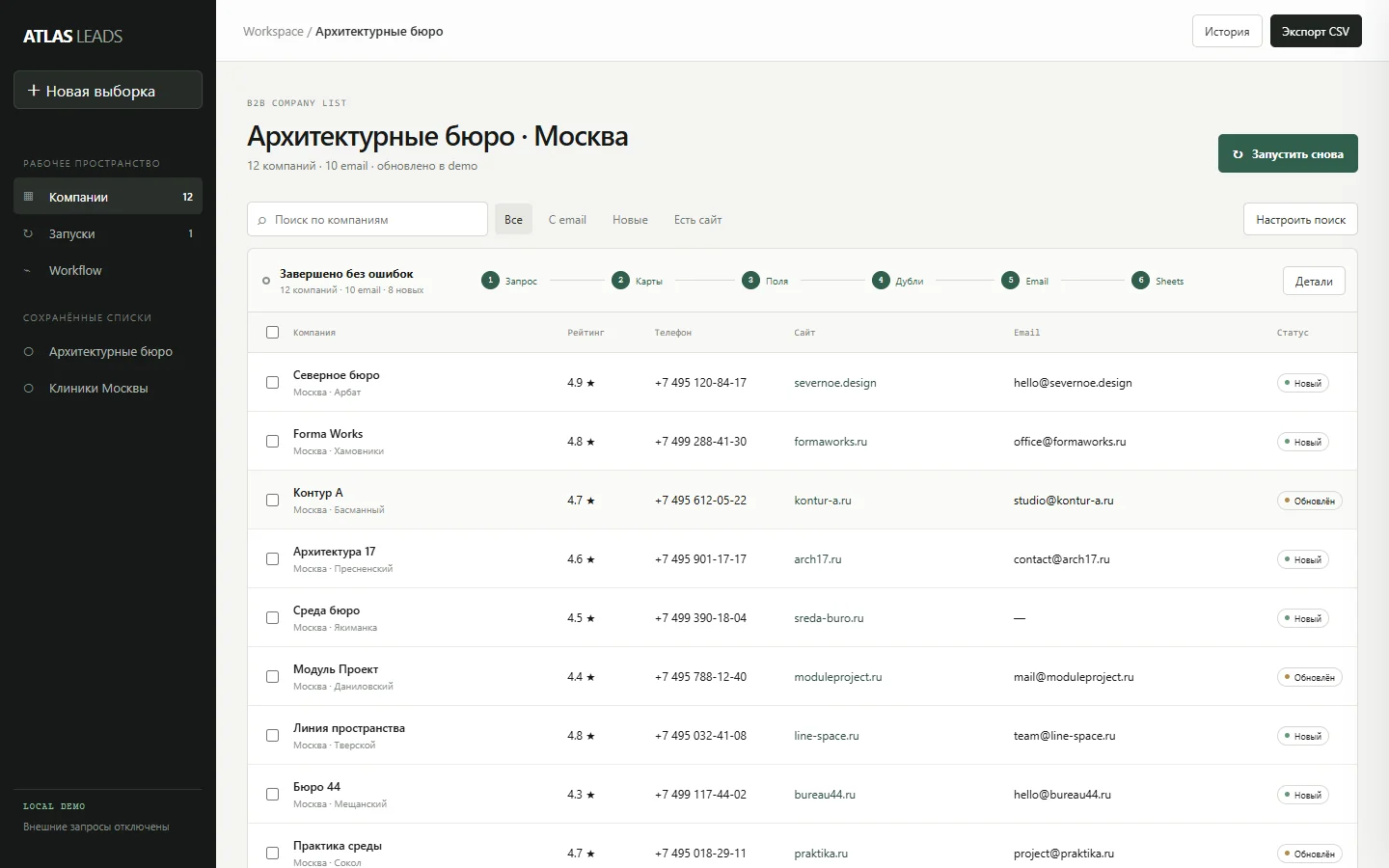This screenshot has width=1389, height=868.
Task: Show only Новые companies
Action: pyautogui.click(x=630, y=220)
